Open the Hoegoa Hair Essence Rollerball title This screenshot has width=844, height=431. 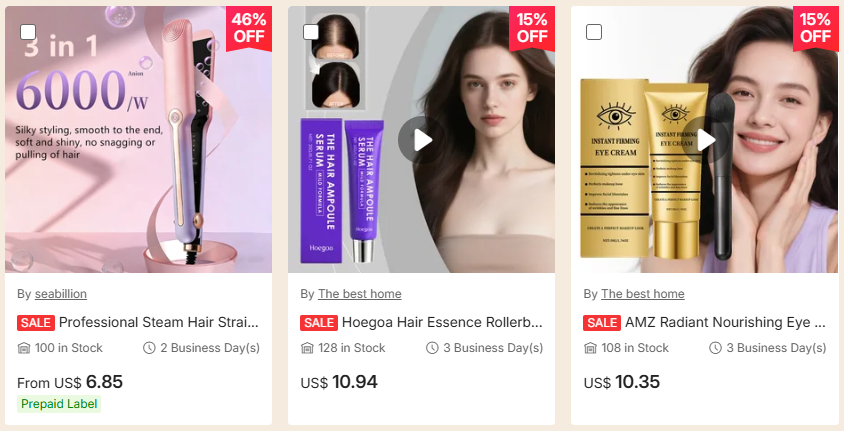[442, 322]
